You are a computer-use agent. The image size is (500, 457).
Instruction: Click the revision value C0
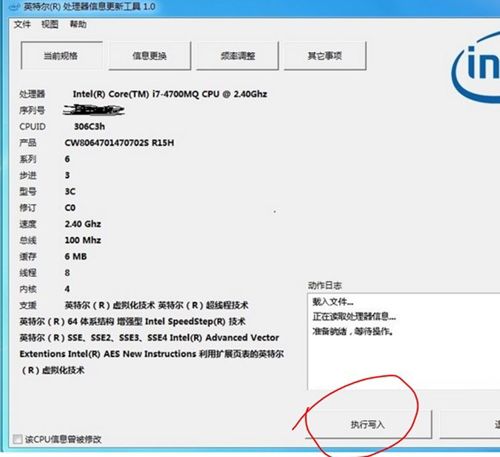point(70,208)
